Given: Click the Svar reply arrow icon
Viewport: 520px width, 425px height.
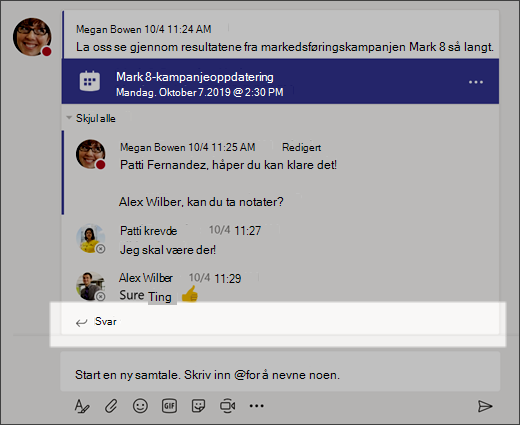Looking at the screenshot, I should (x=81, y=322).
